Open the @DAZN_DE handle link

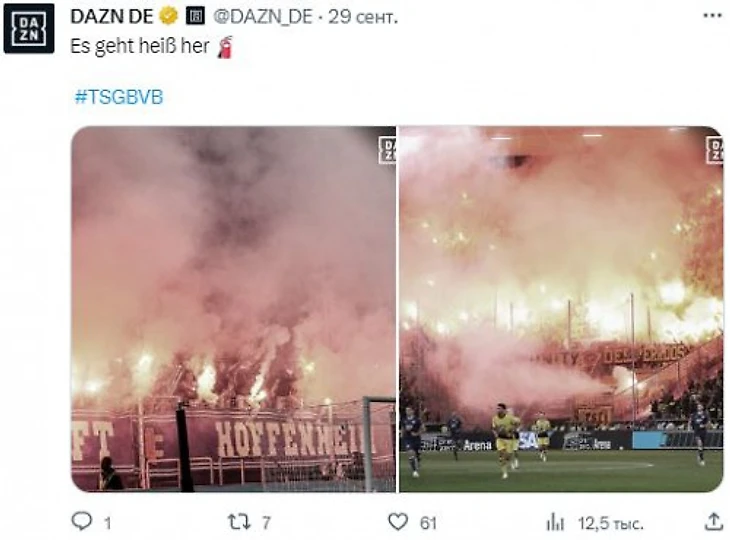(x=263, y=17)
